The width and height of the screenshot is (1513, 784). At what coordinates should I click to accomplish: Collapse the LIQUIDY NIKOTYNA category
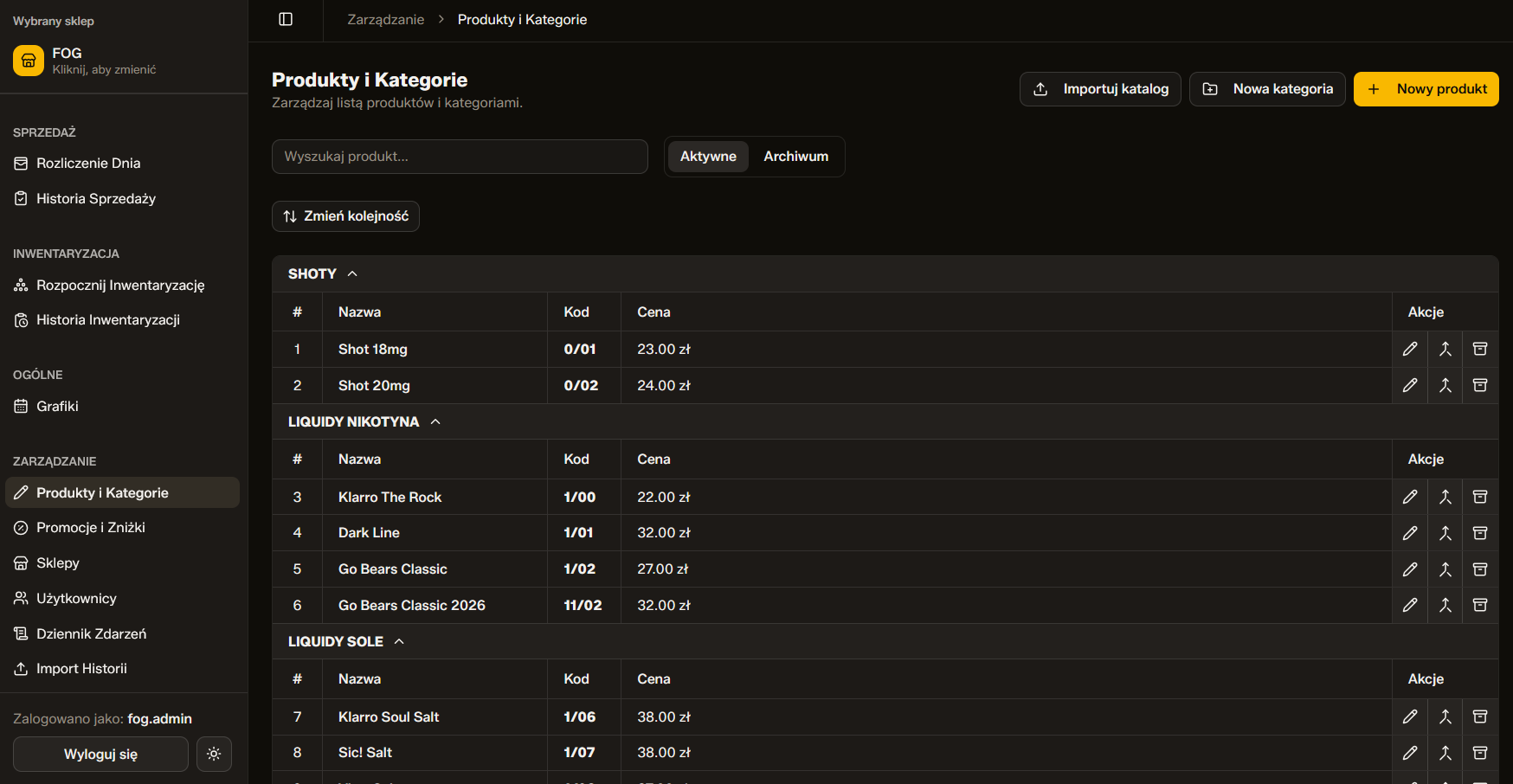435,421
